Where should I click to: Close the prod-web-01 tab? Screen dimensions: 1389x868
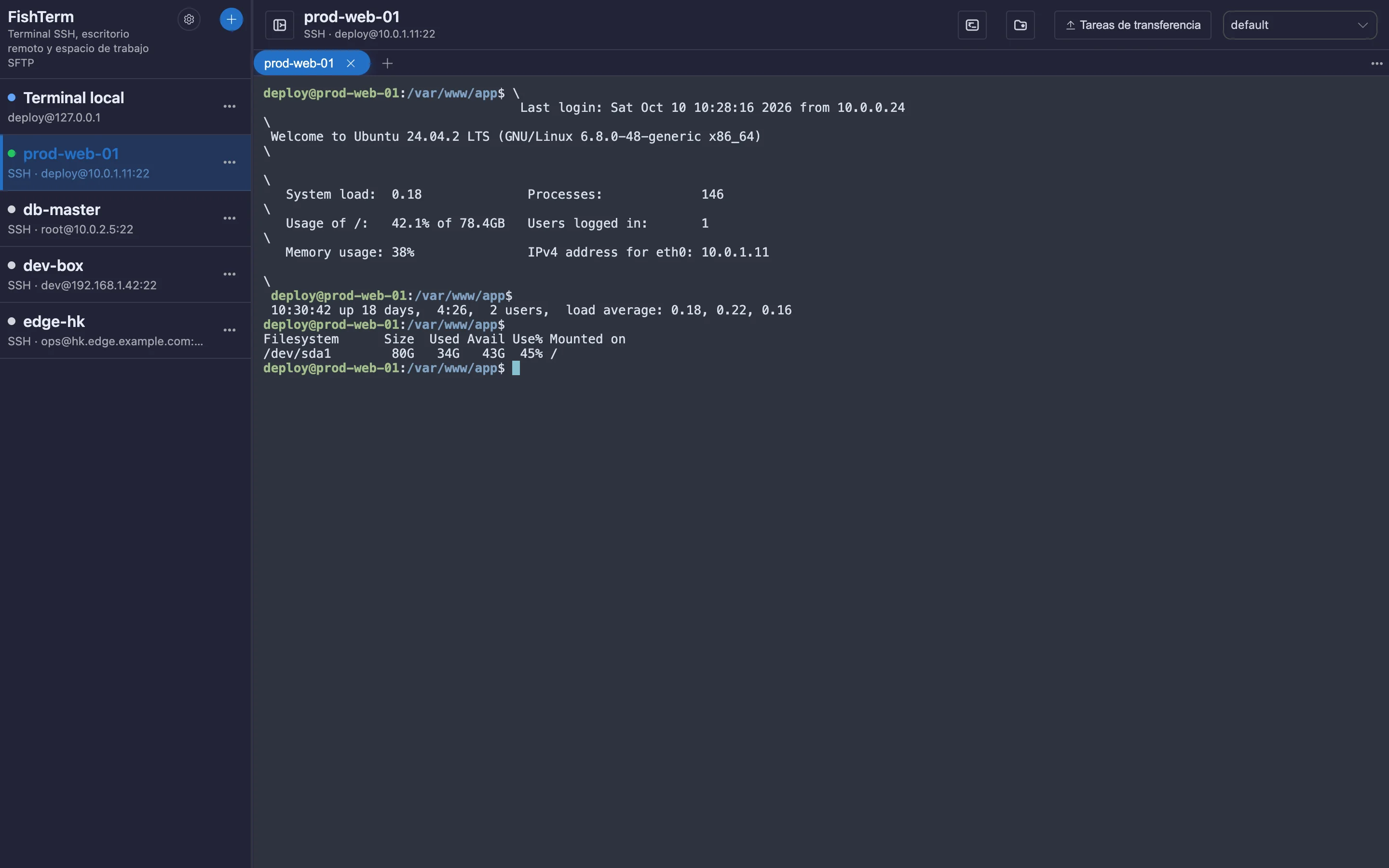tap(351, 63)
